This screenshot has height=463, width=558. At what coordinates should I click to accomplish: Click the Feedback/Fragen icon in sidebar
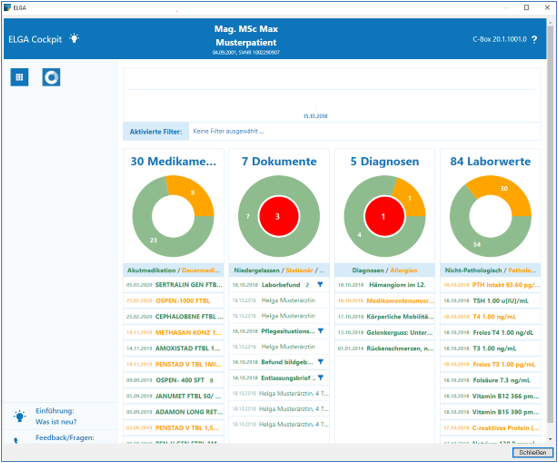click(16, 440)
